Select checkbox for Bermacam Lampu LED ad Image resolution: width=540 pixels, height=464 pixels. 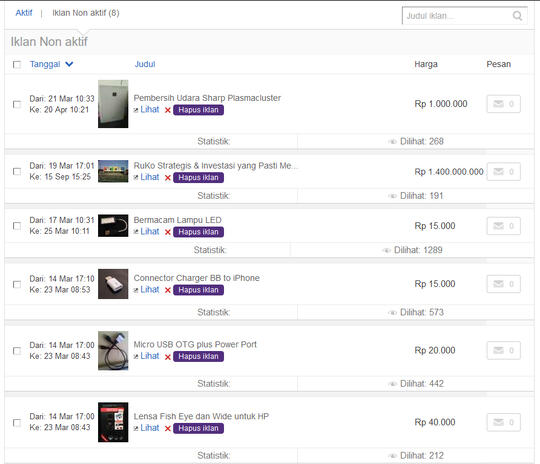pyautogui.click(x=17, y=226)
